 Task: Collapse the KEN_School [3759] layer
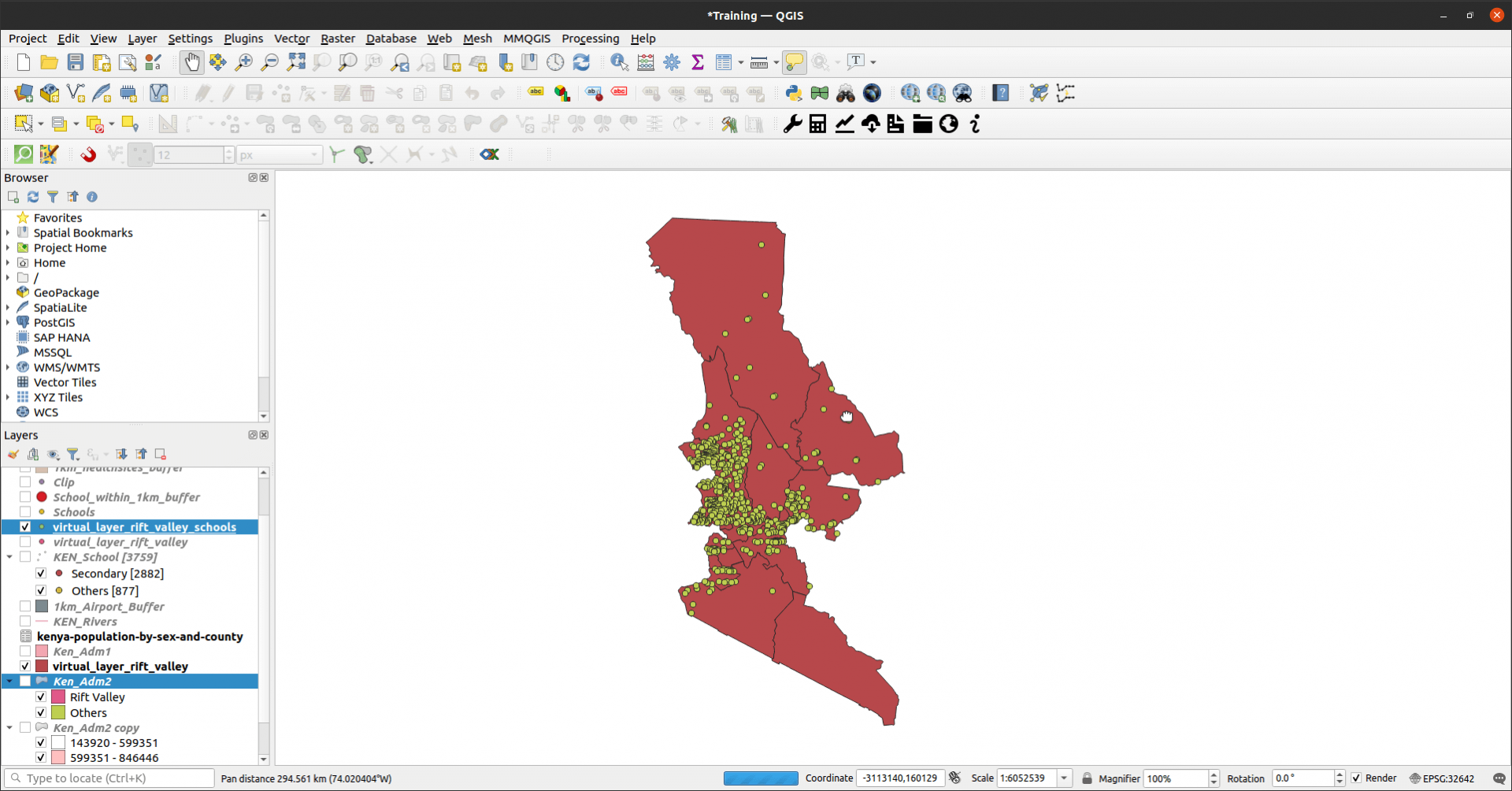[x=9, y=557]
